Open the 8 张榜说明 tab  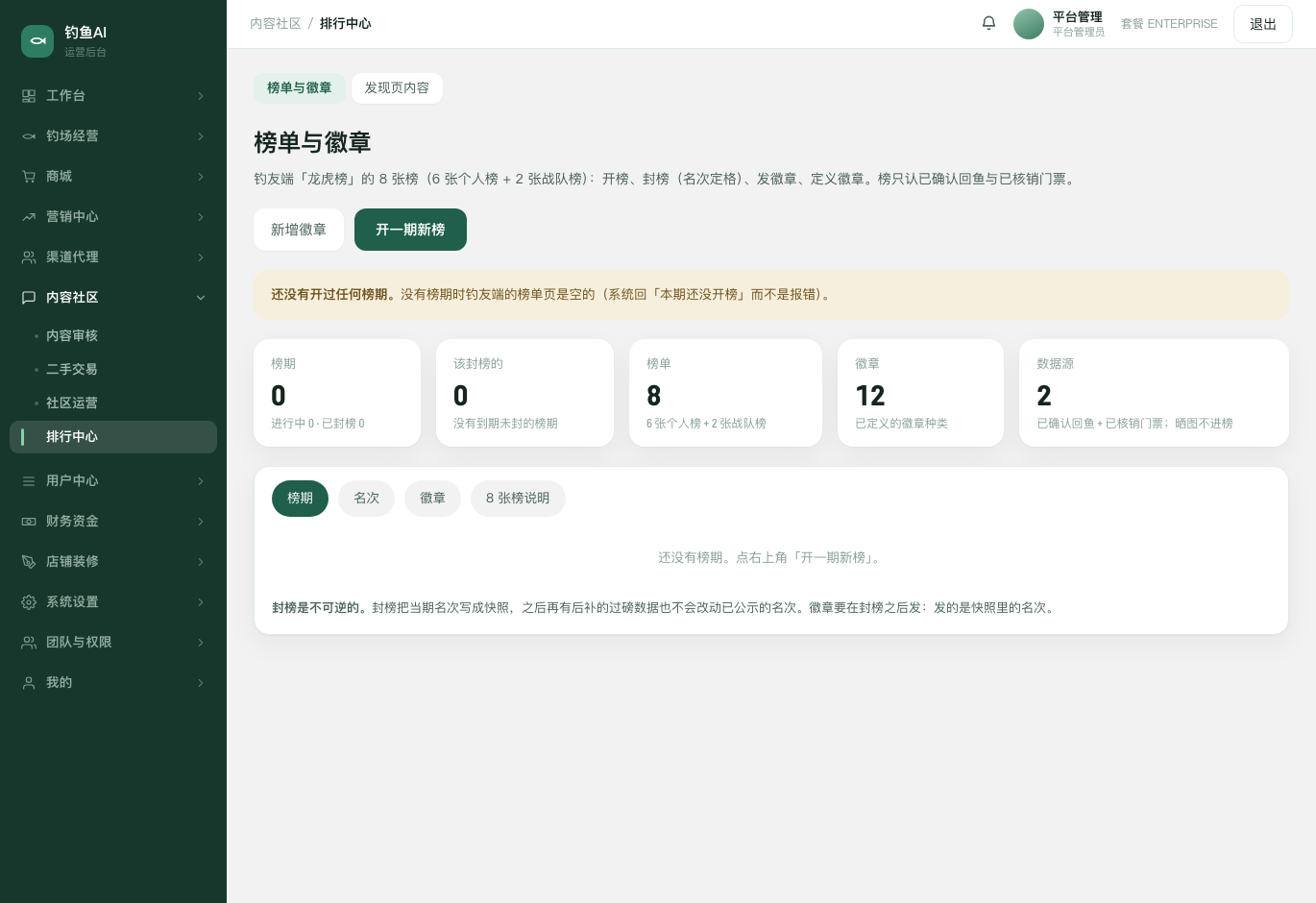(518, 499)
